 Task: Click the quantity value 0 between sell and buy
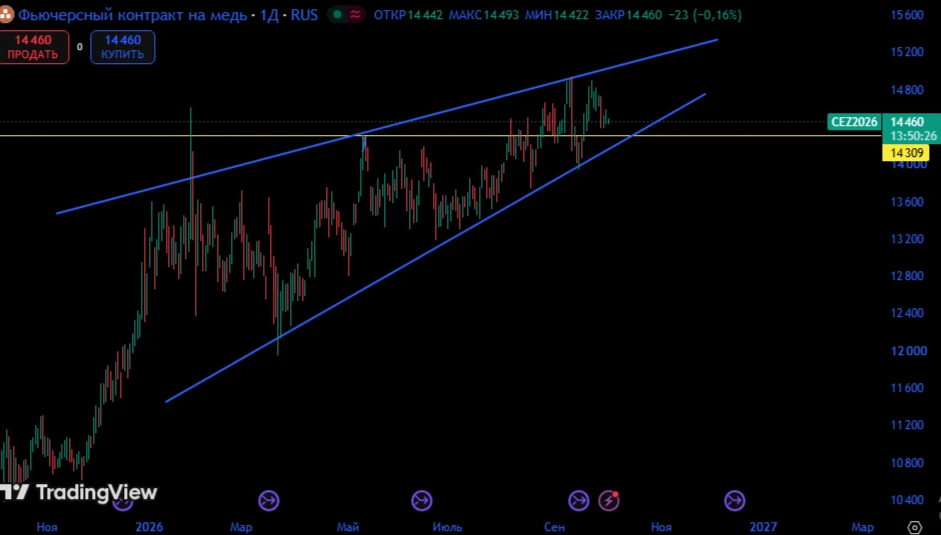pos(79,47)
